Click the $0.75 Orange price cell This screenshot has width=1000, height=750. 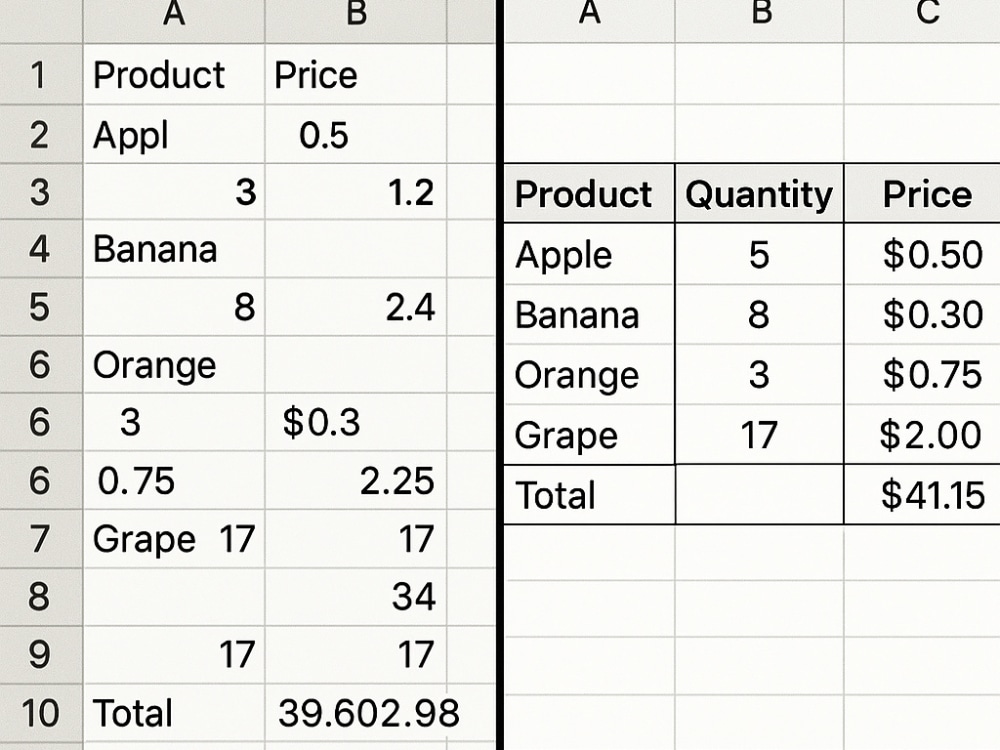[922, 374]
